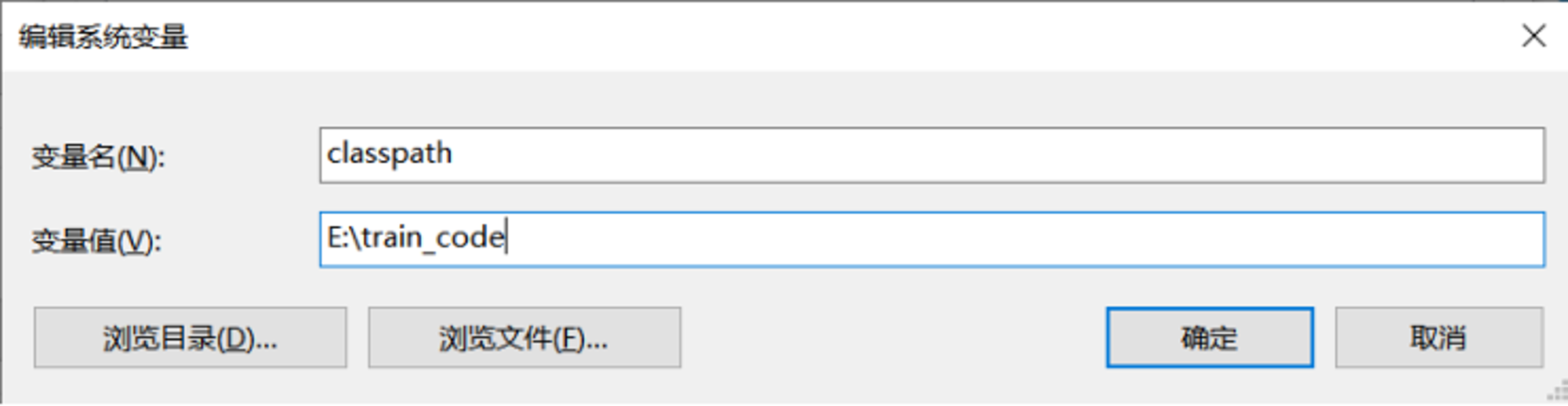Place cursor before 'E:' in the value field
1568x406 pixels.
click(x=327, y=237)
